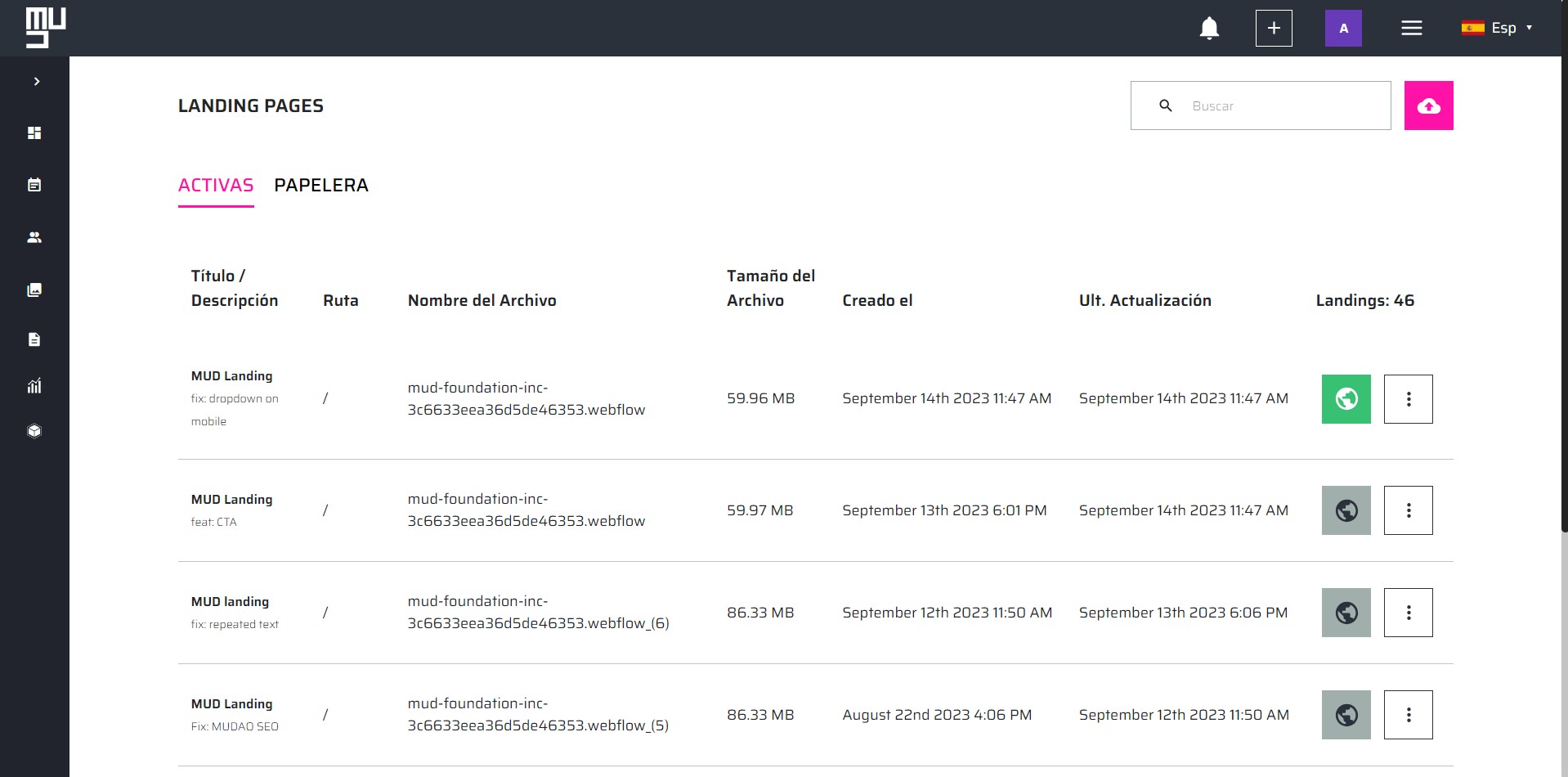
Task: Open the dashboard grid icon in sidebar
Action: click(34, 132)
